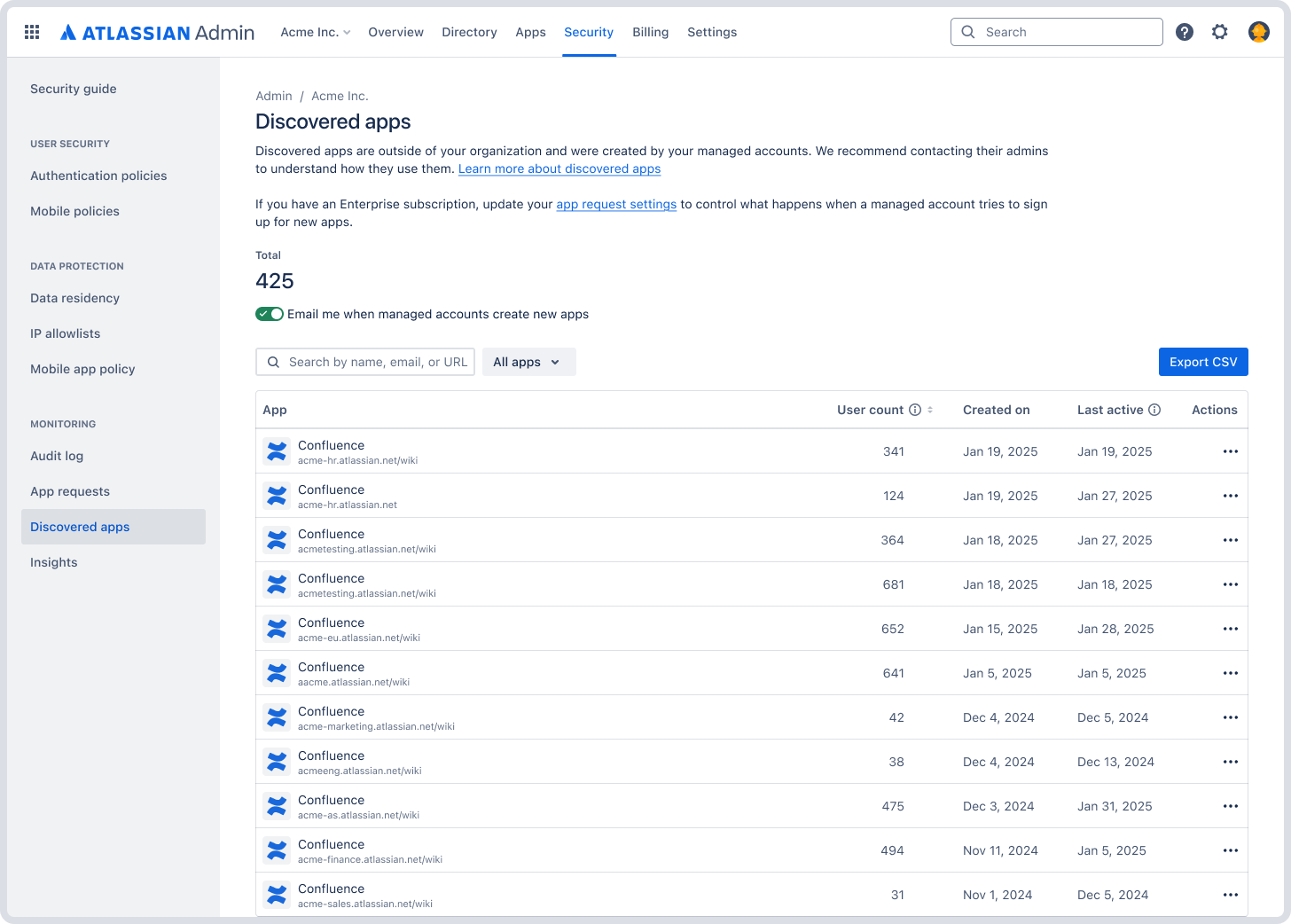Screen dimensions: 1291x924
Task: Click Confluence icon of acme-marketing.atlassian.net/wiki row
Action: pos(277,717)
